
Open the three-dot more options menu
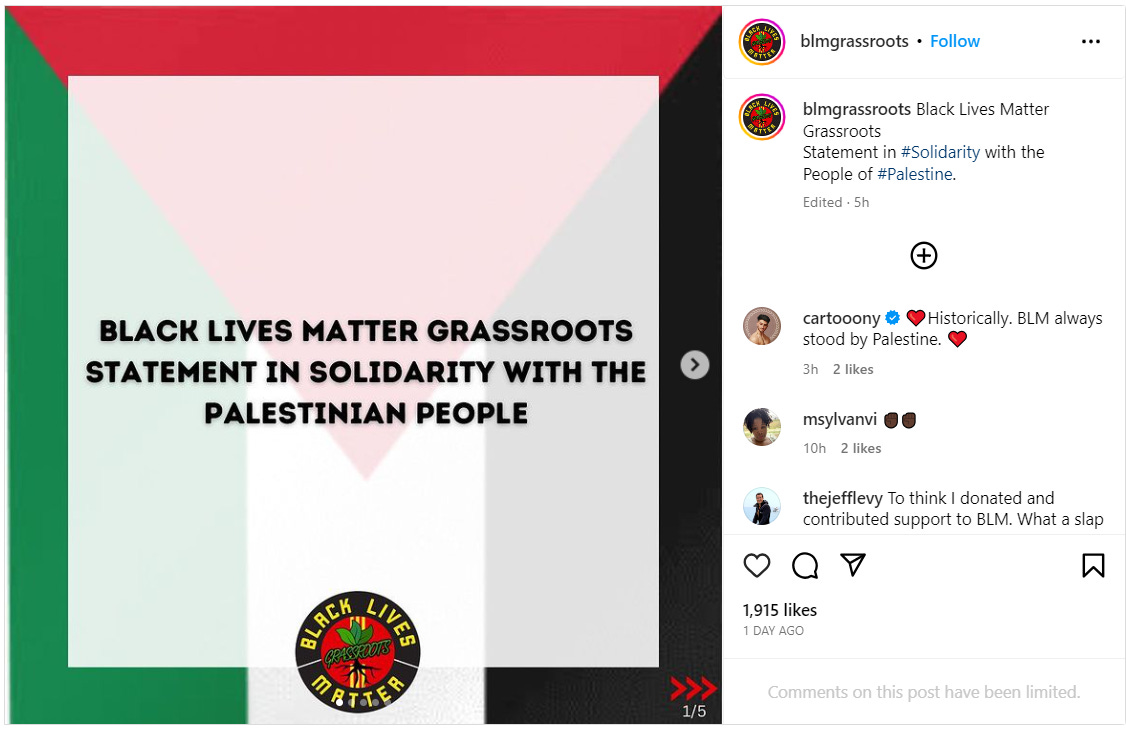point(1091,42)
